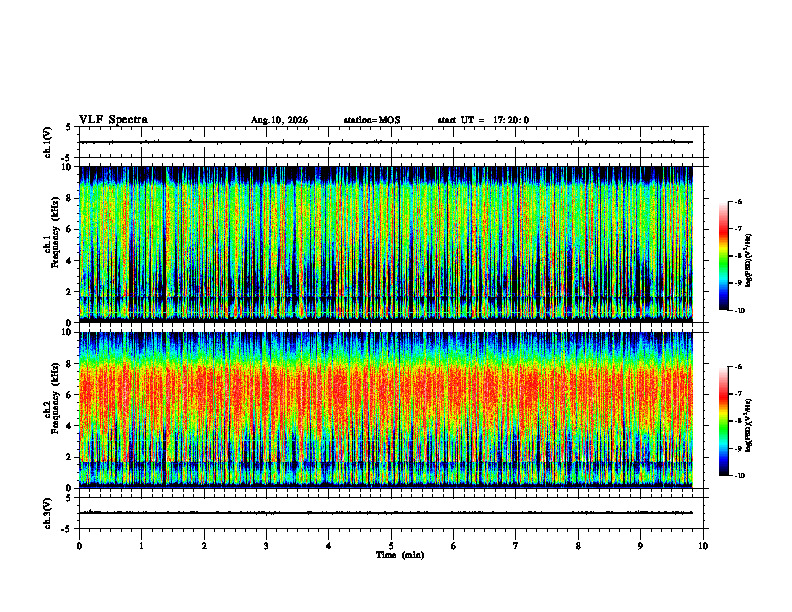Click the ch.1 voltage waveform trace
This screenshot has height=612, width=792.
tap(386, 142)
